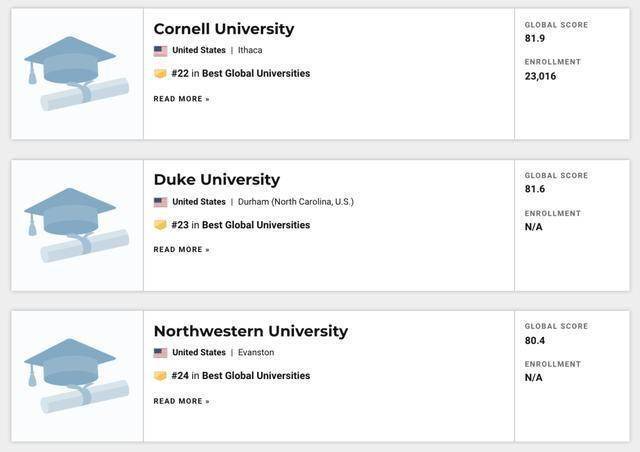Click Cornell's enrollment figure 23,016
Viewport: 640px width, 452px height.
[540, 76]
